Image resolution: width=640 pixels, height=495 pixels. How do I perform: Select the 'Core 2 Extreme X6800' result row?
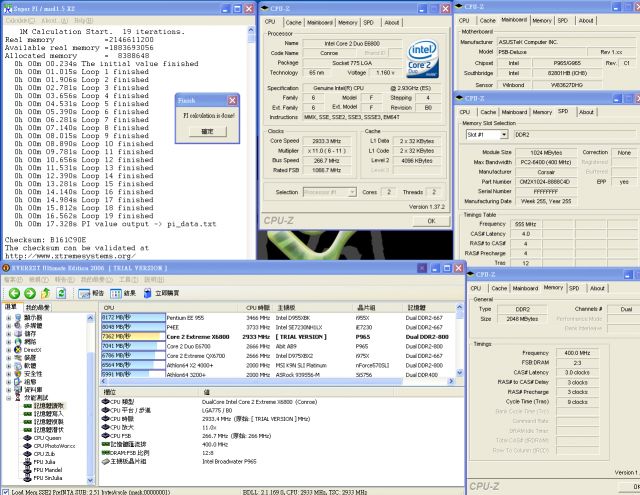(277, 337)
